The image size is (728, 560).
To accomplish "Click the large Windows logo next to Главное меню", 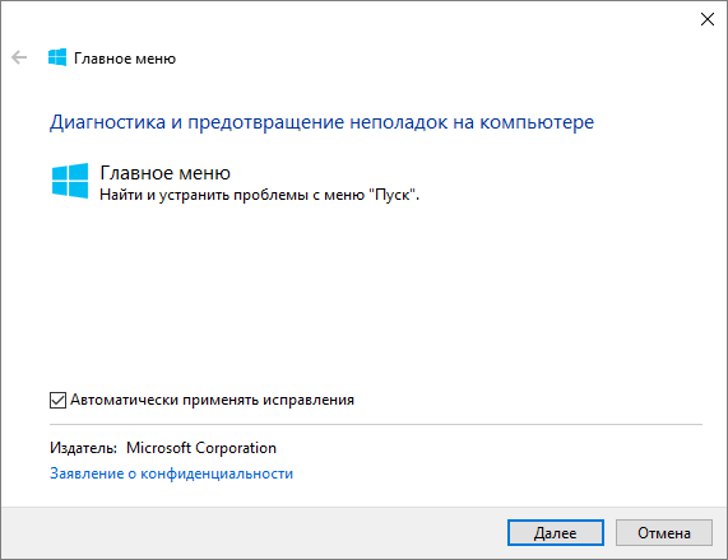I will coord(70,181).
